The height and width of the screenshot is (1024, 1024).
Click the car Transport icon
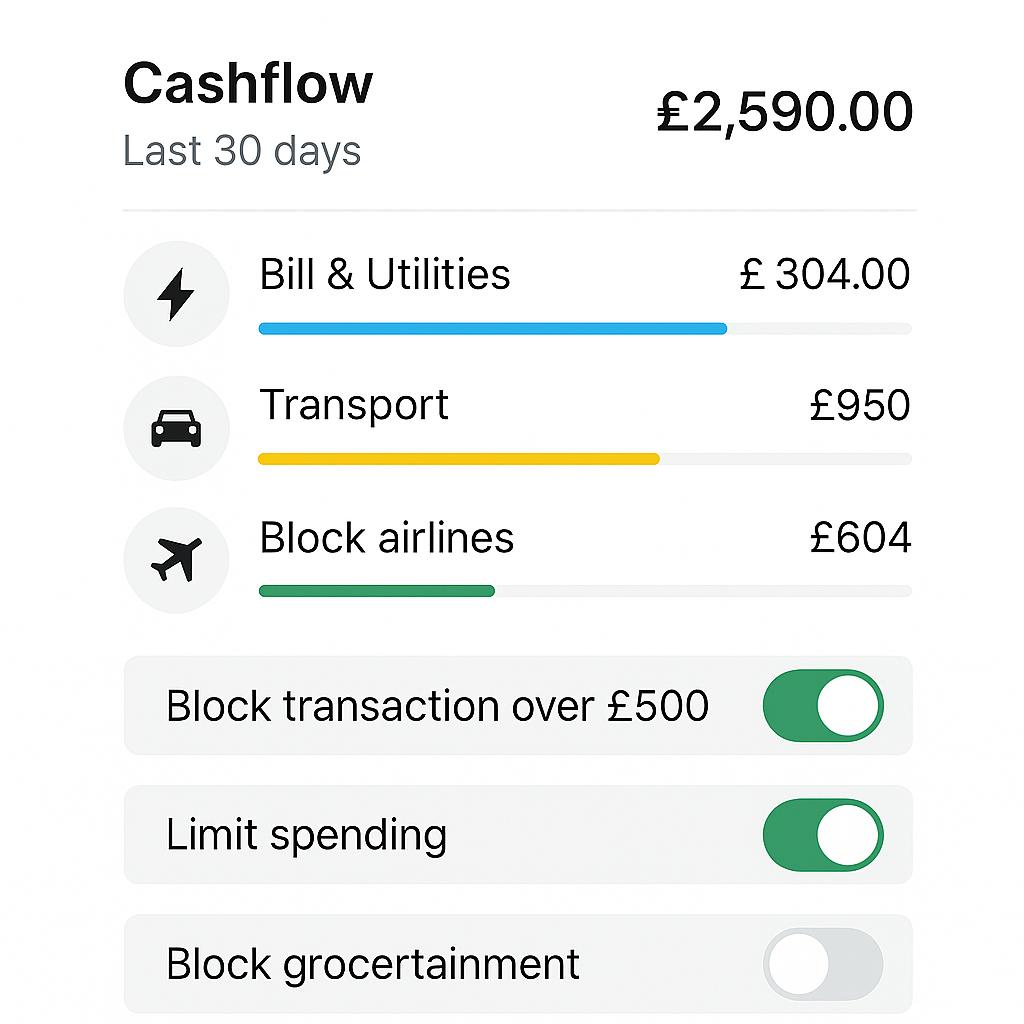coord(176,428)
